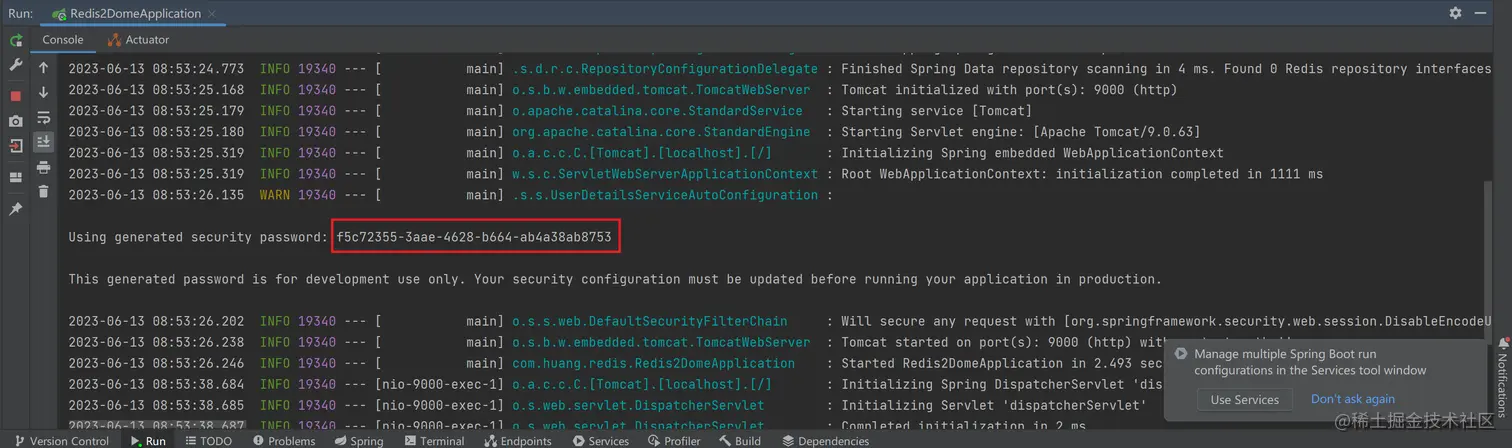Click the .s.d.r.c.RepositoryConfigurationDelegate logger text

(665, 69)
